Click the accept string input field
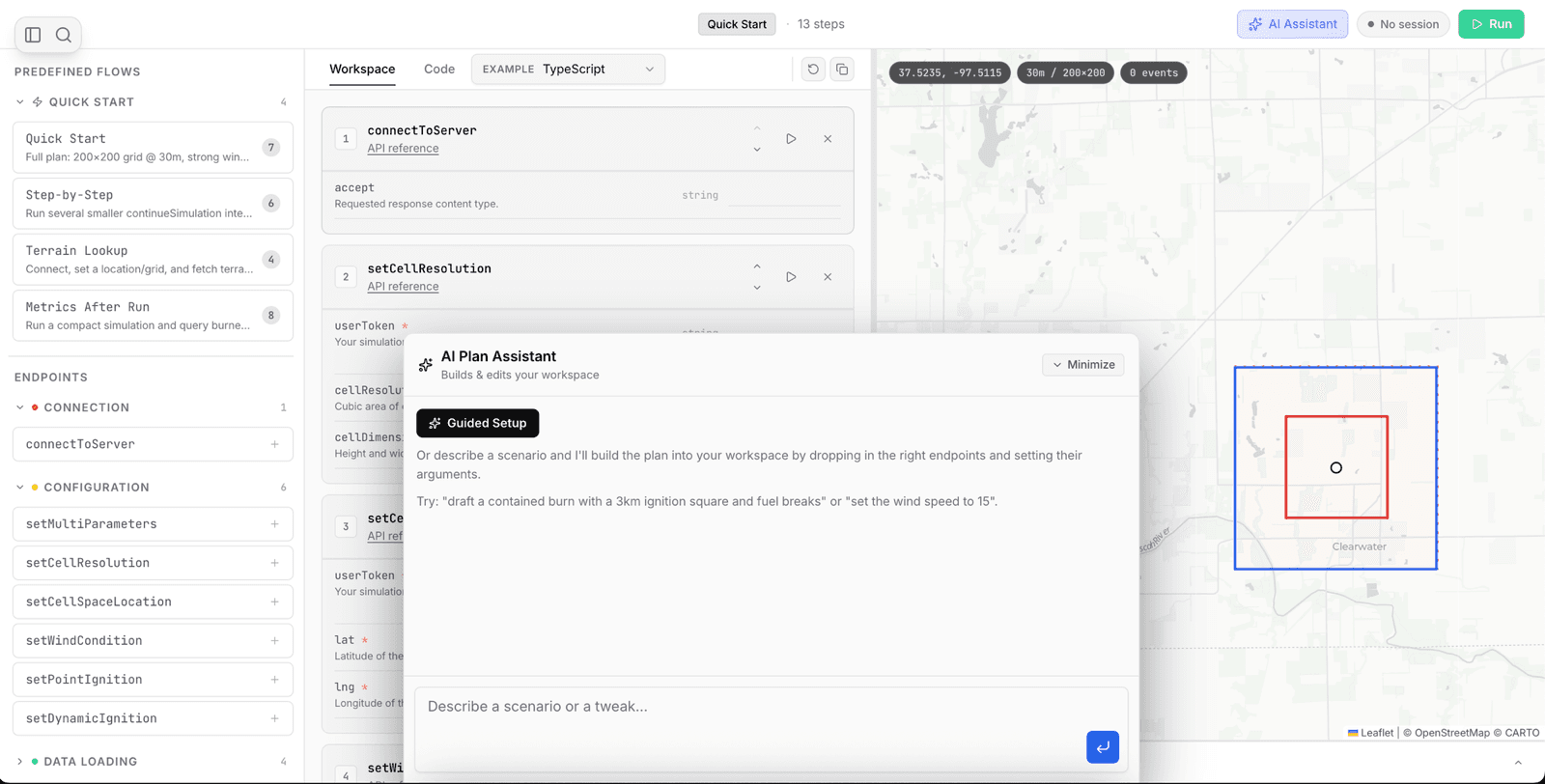 784,195
